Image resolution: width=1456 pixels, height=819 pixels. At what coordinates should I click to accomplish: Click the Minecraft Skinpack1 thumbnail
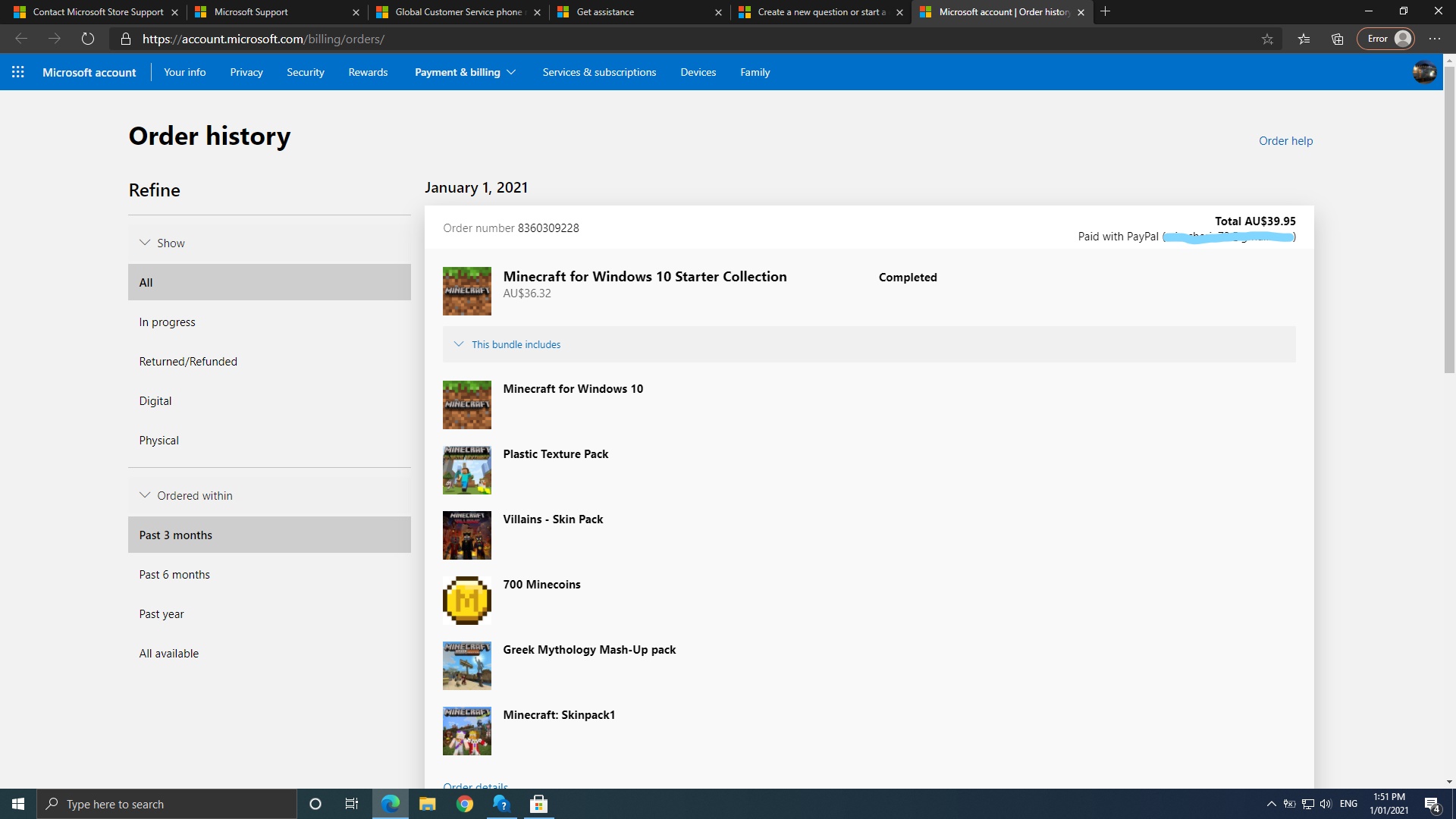[467, 731]
